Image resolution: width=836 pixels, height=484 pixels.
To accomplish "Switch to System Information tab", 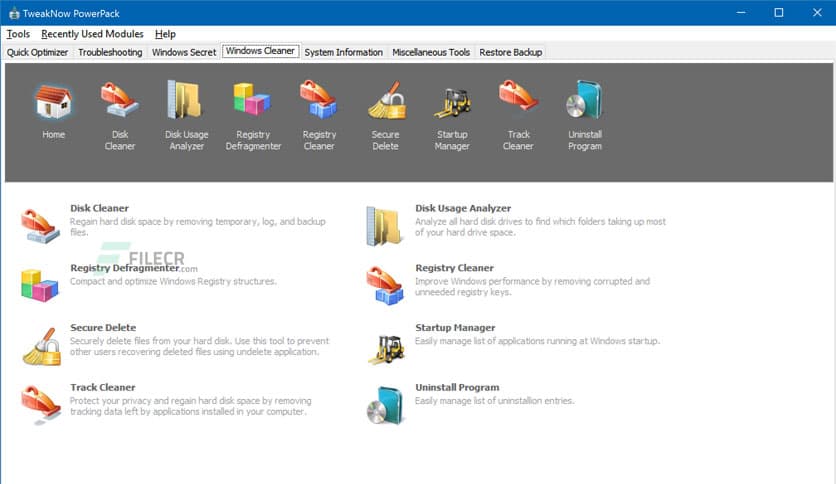I will pos(344,52).
